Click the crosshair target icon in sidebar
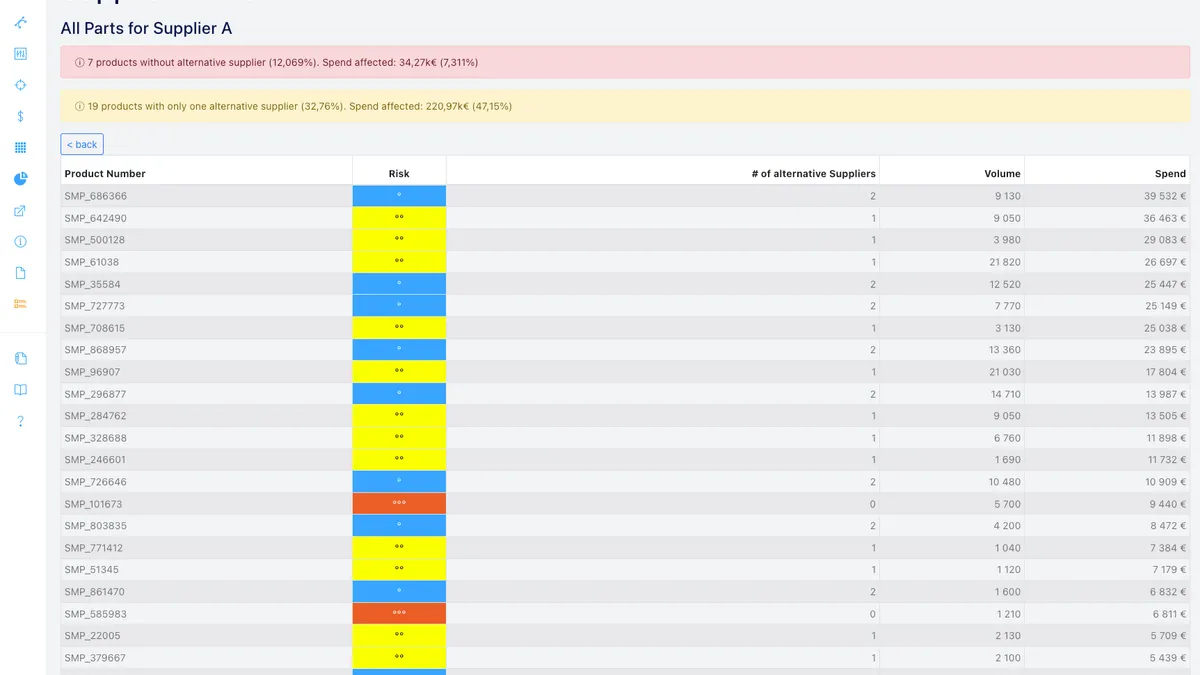Viewport: 1200px width, 675px height. coord(20,85)
